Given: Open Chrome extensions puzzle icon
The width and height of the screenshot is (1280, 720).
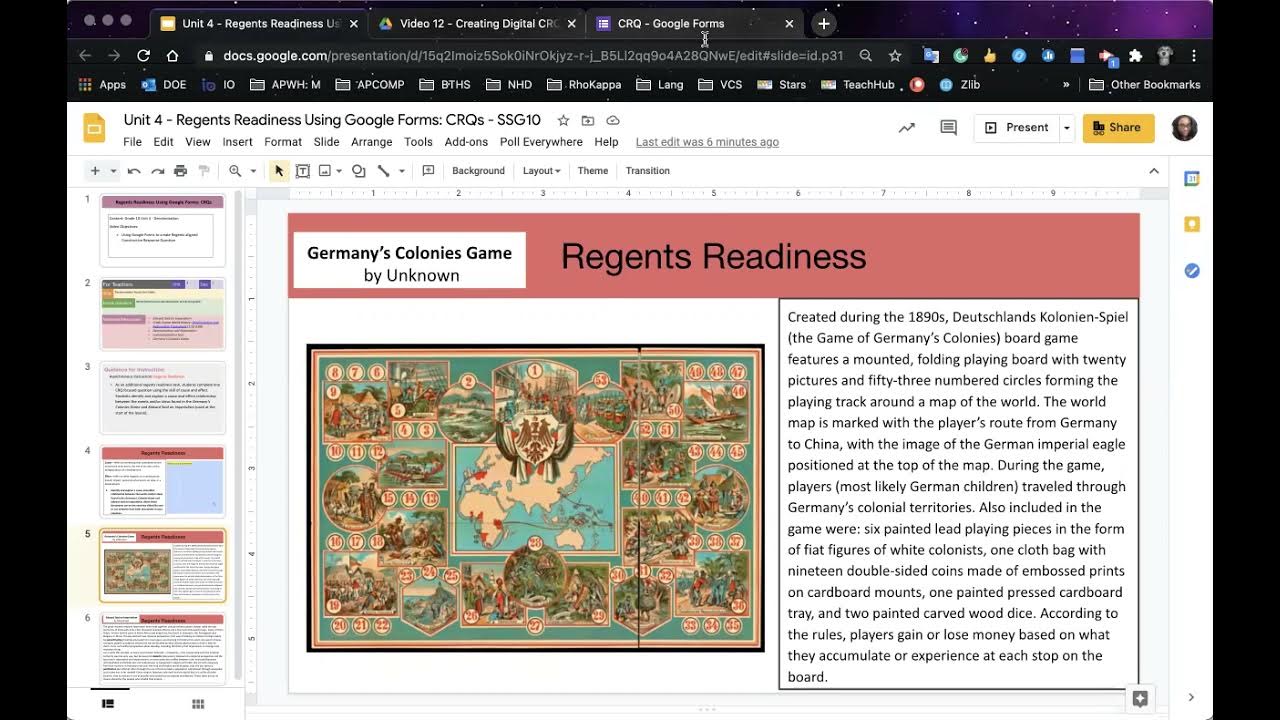Looking at the screenshot, I should click(1135, 56).
